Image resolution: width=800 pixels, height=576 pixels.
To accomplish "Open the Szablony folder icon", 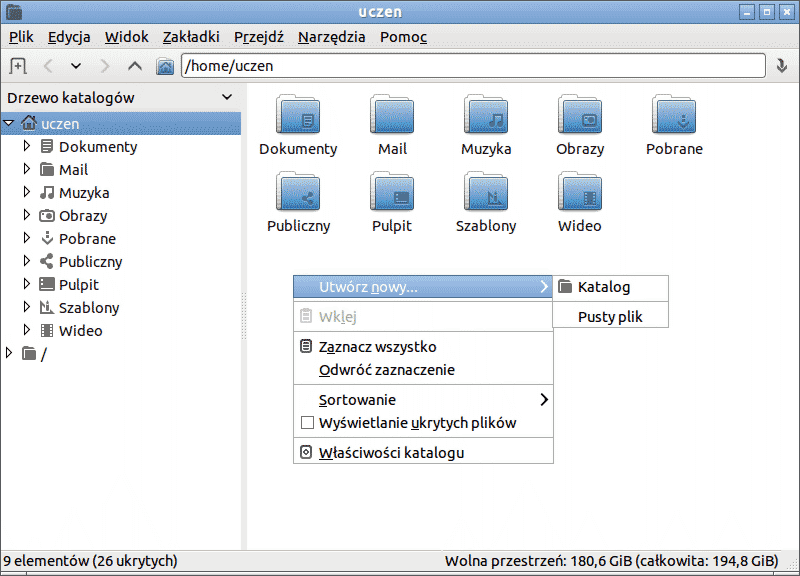I will pyautogui.click(x=486, y=192).
